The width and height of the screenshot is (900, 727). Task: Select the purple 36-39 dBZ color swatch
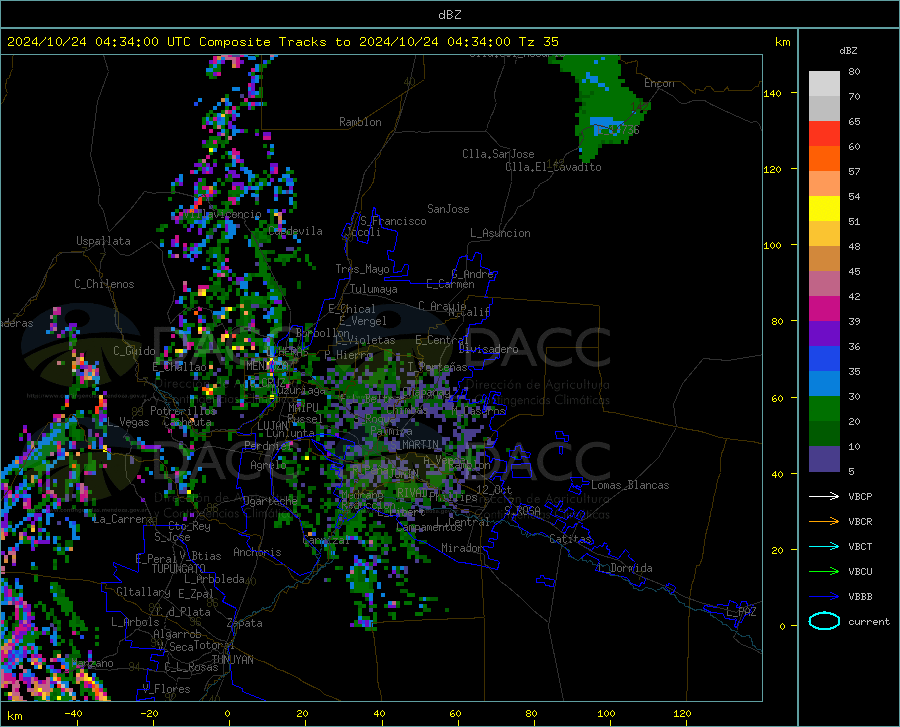[824, 334]
